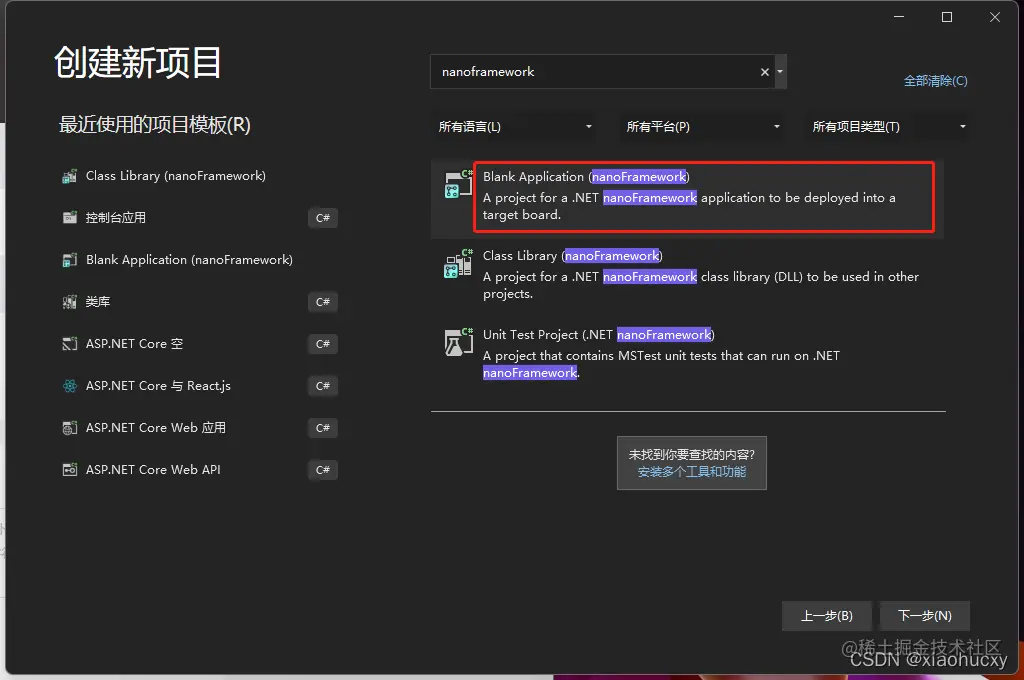This screenshot has width=1024, height=680.
Task: Click the Blank Application description about target board
Action: point(689,206)
